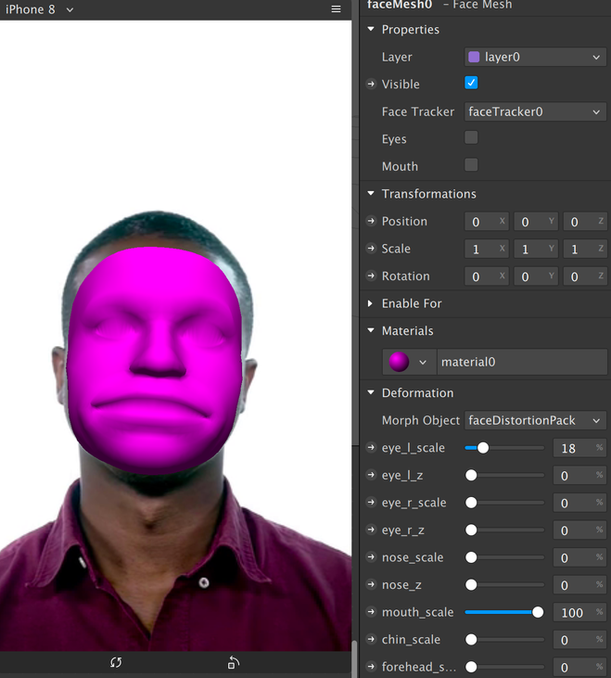Click the eye_l_z percent value field
Screen dimensions: 611x678
579,475
